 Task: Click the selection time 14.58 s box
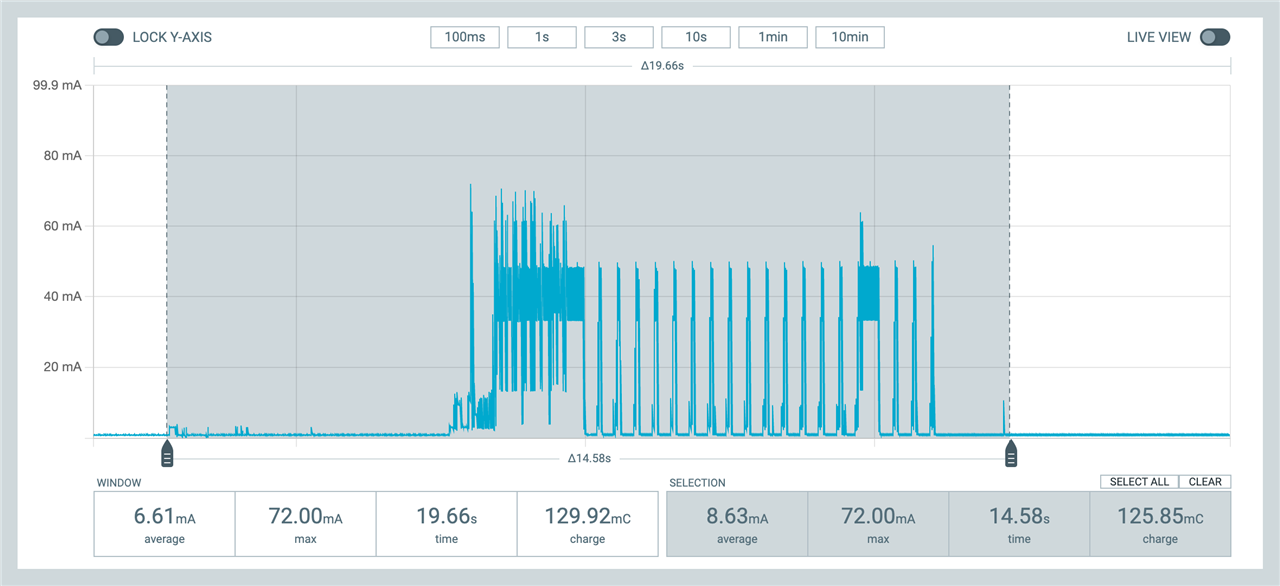tap(1019, 524)
